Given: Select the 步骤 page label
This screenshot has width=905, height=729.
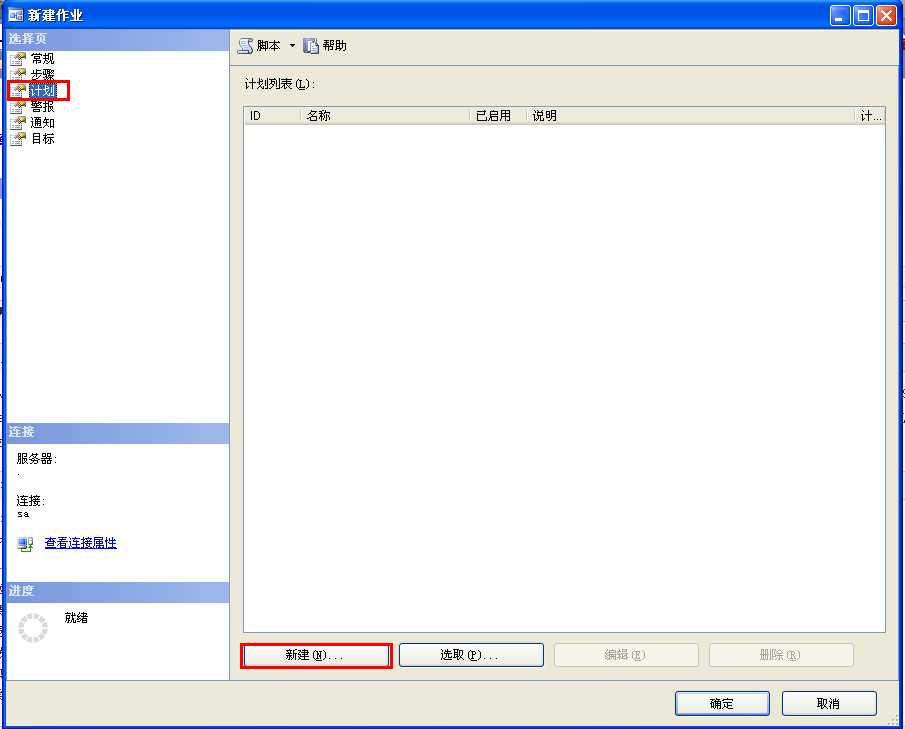Looking at the screenshot, I should [42, 74].
